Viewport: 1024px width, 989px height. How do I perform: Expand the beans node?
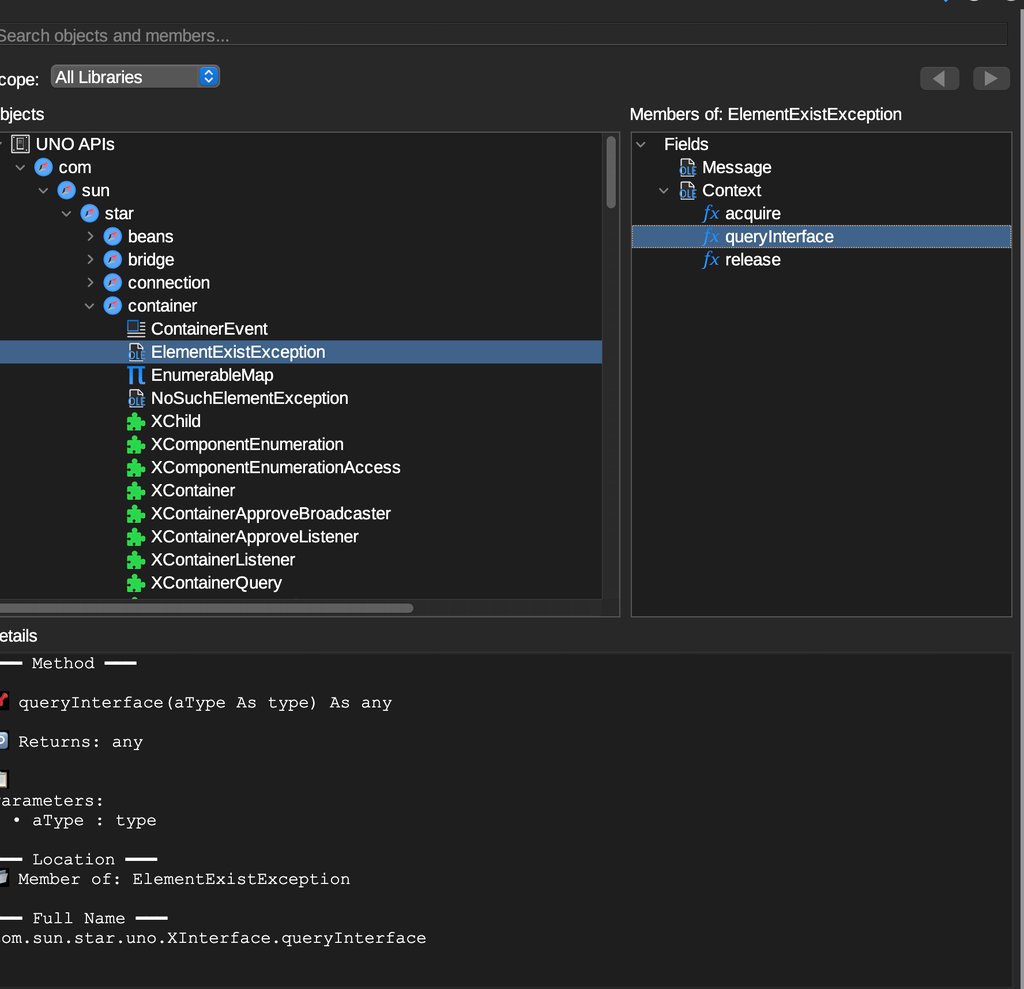[x=90, y=237]
